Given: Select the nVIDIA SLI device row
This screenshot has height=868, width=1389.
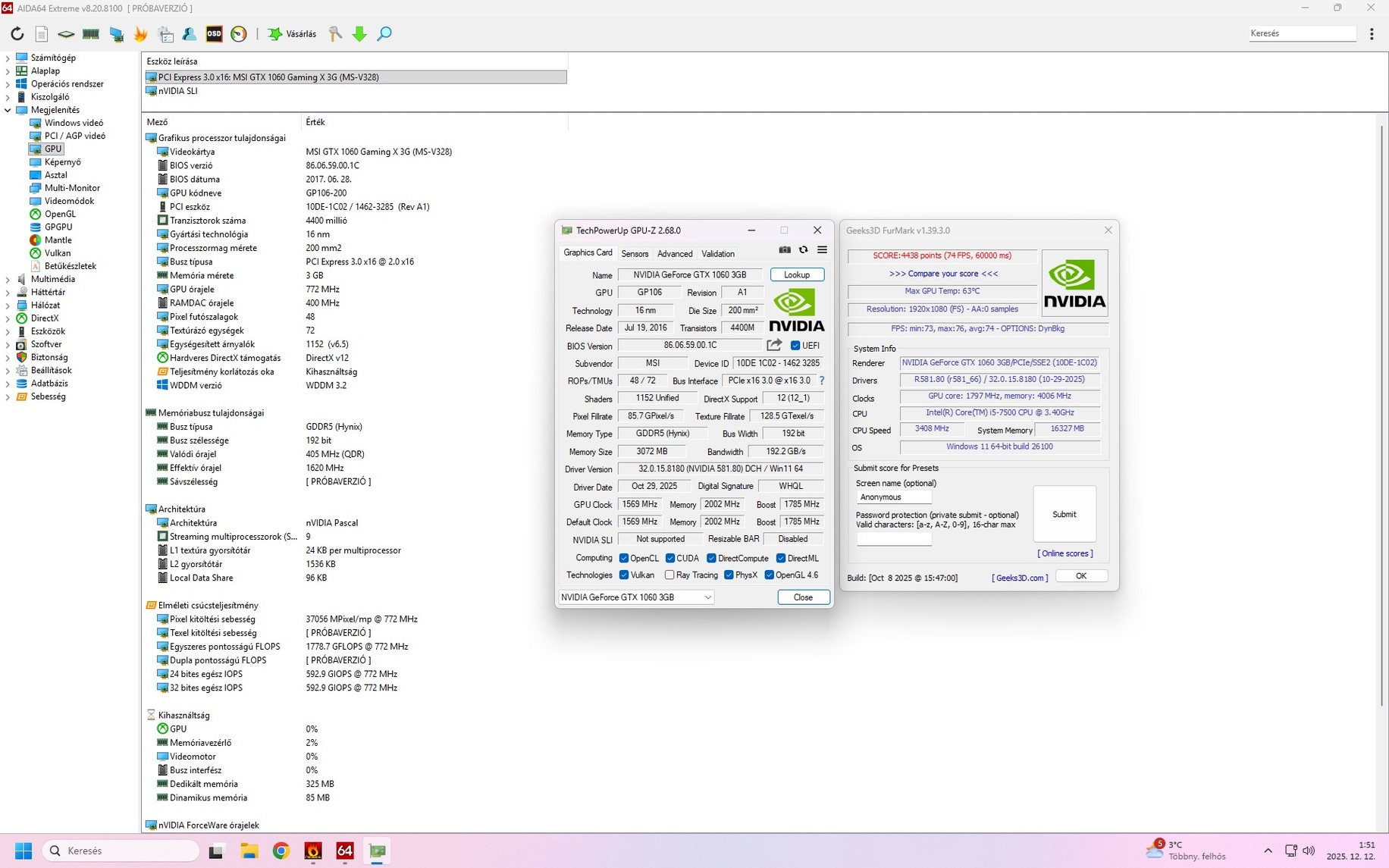Looking at the screenshot, I should click(356, 91).
